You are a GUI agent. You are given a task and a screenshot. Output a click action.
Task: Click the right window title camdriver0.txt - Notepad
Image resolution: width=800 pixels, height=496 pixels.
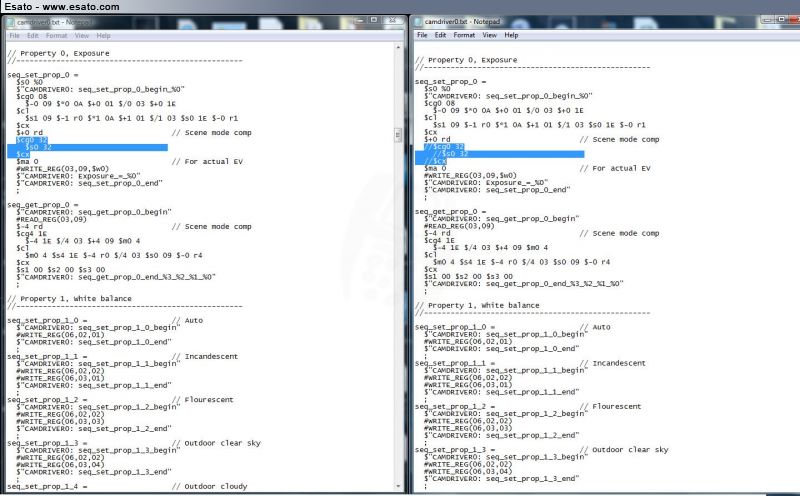click(x=462, y=22)
